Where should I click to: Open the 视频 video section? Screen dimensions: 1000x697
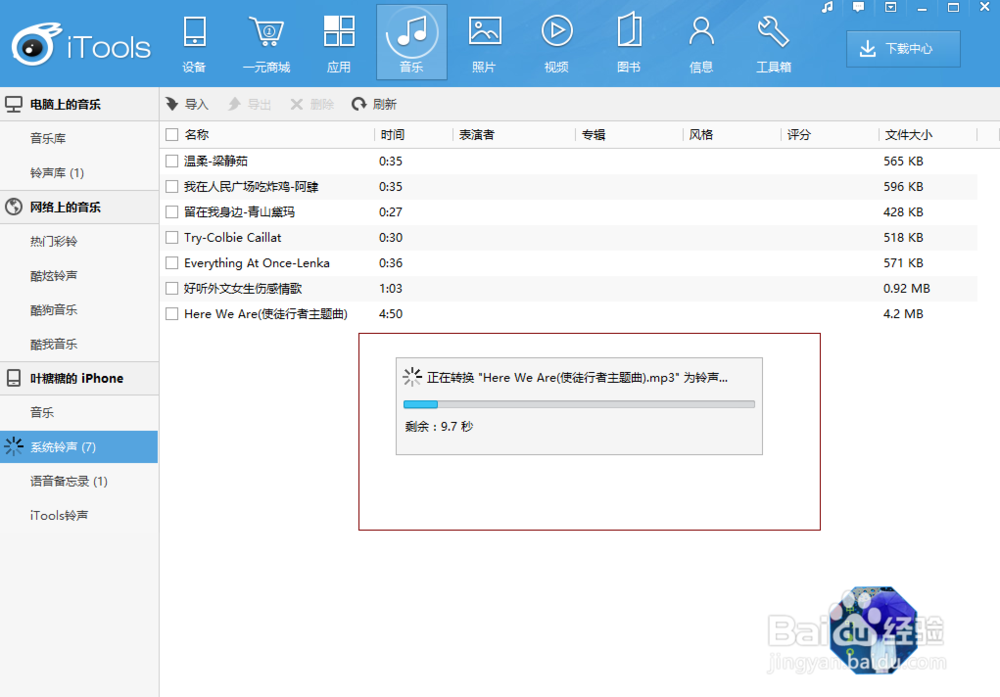[x=556, y=43]
